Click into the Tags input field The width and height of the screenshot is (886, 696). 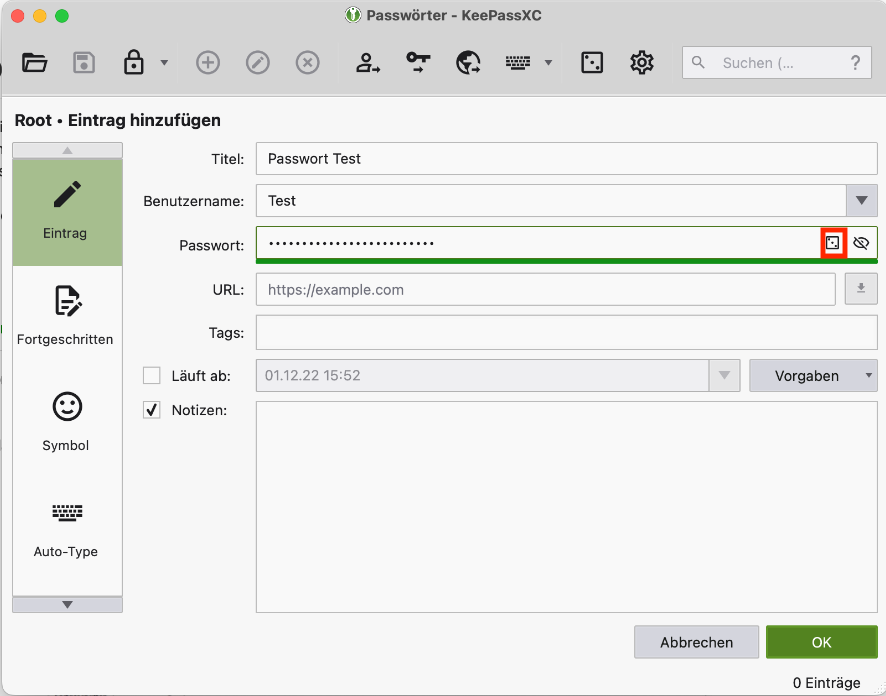point(566,333)
